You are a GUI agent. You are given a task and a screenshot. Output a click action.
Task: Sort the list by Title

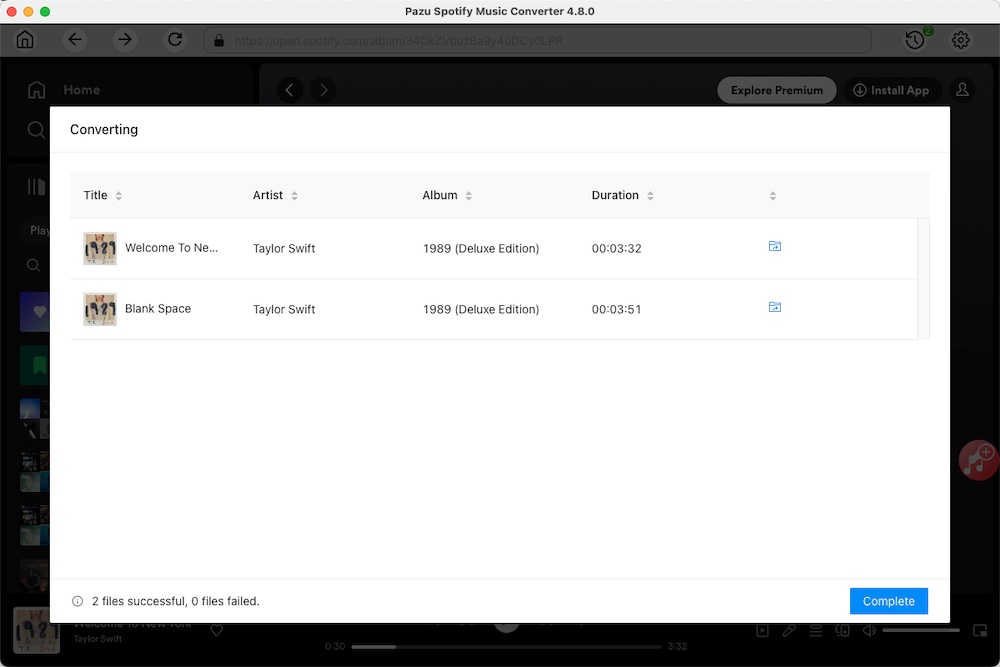118,196
